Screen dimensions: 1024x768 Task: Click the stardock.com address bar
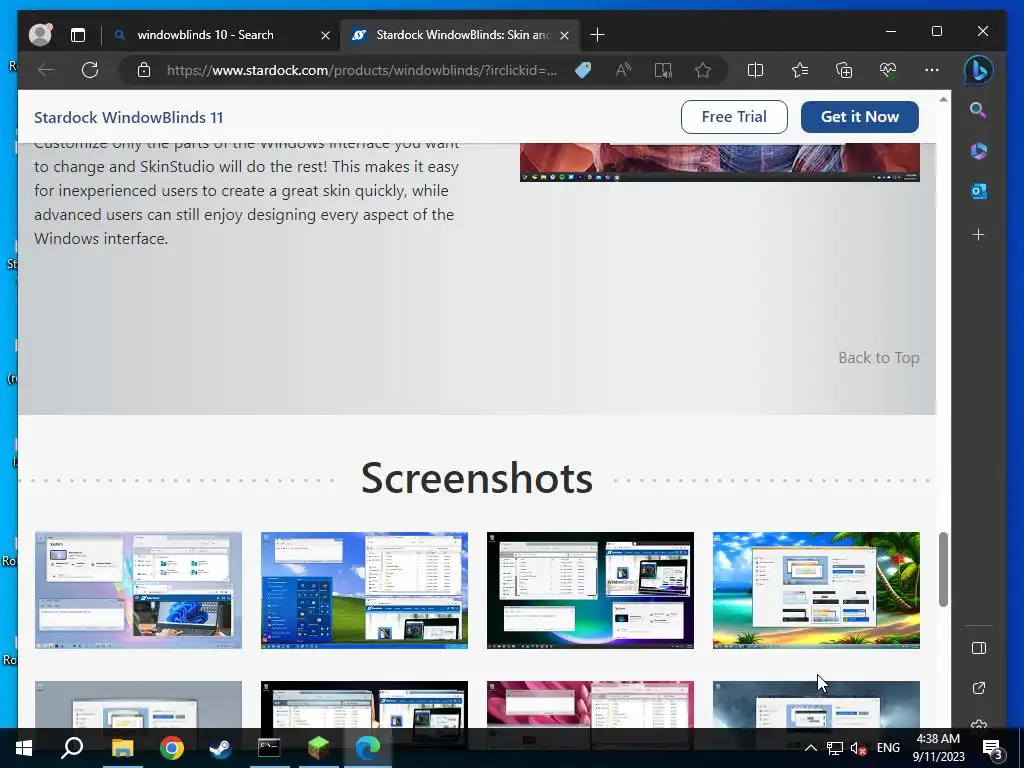point(362,70)
